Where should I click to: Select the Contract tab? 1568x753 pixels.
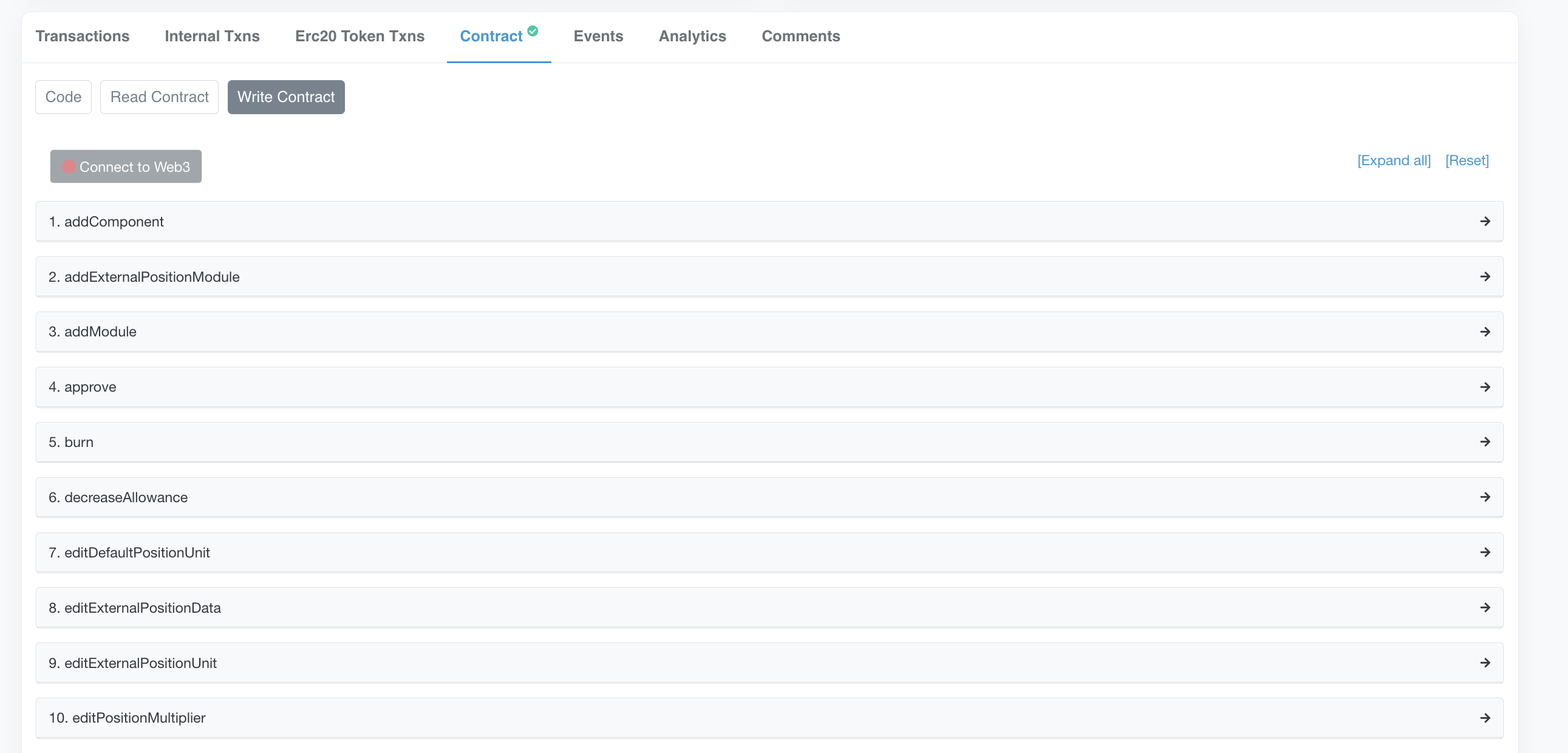click(491, 36)
